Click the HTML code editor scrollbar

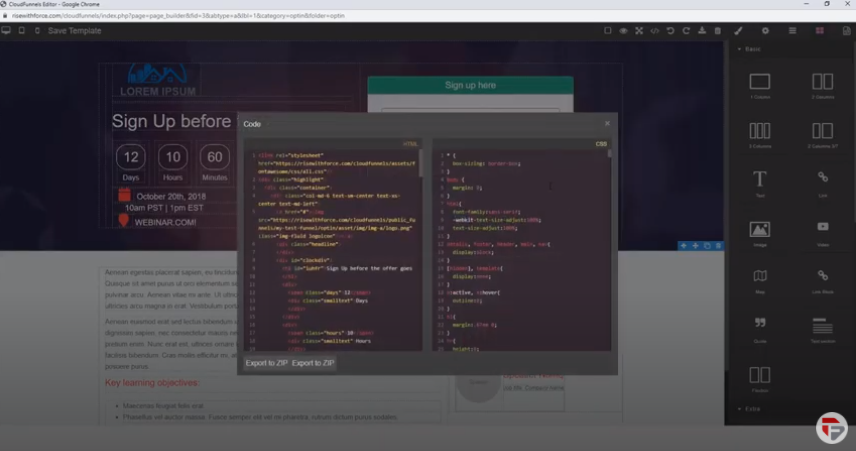point(420,165)
